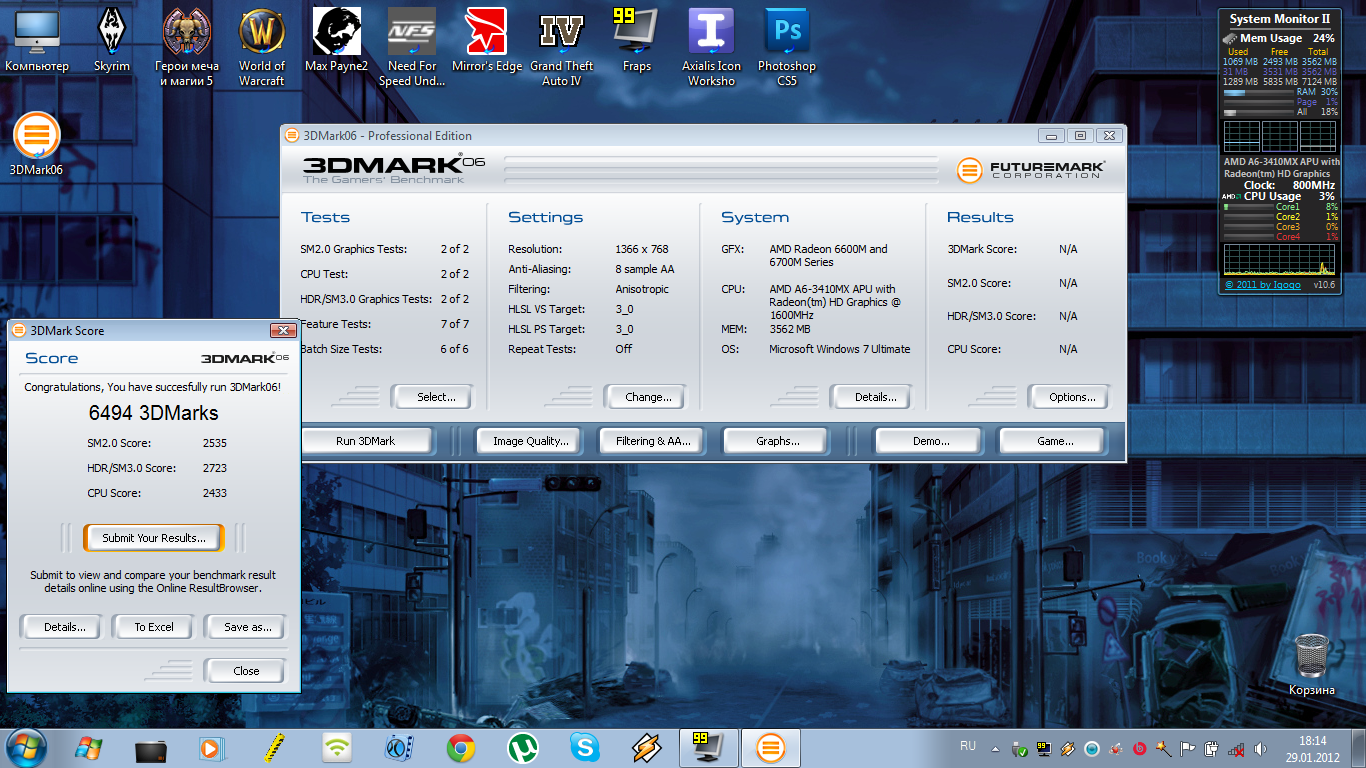
Task: Click the SM2.0 Score value 2535
Action: click(x=214, y=443)
